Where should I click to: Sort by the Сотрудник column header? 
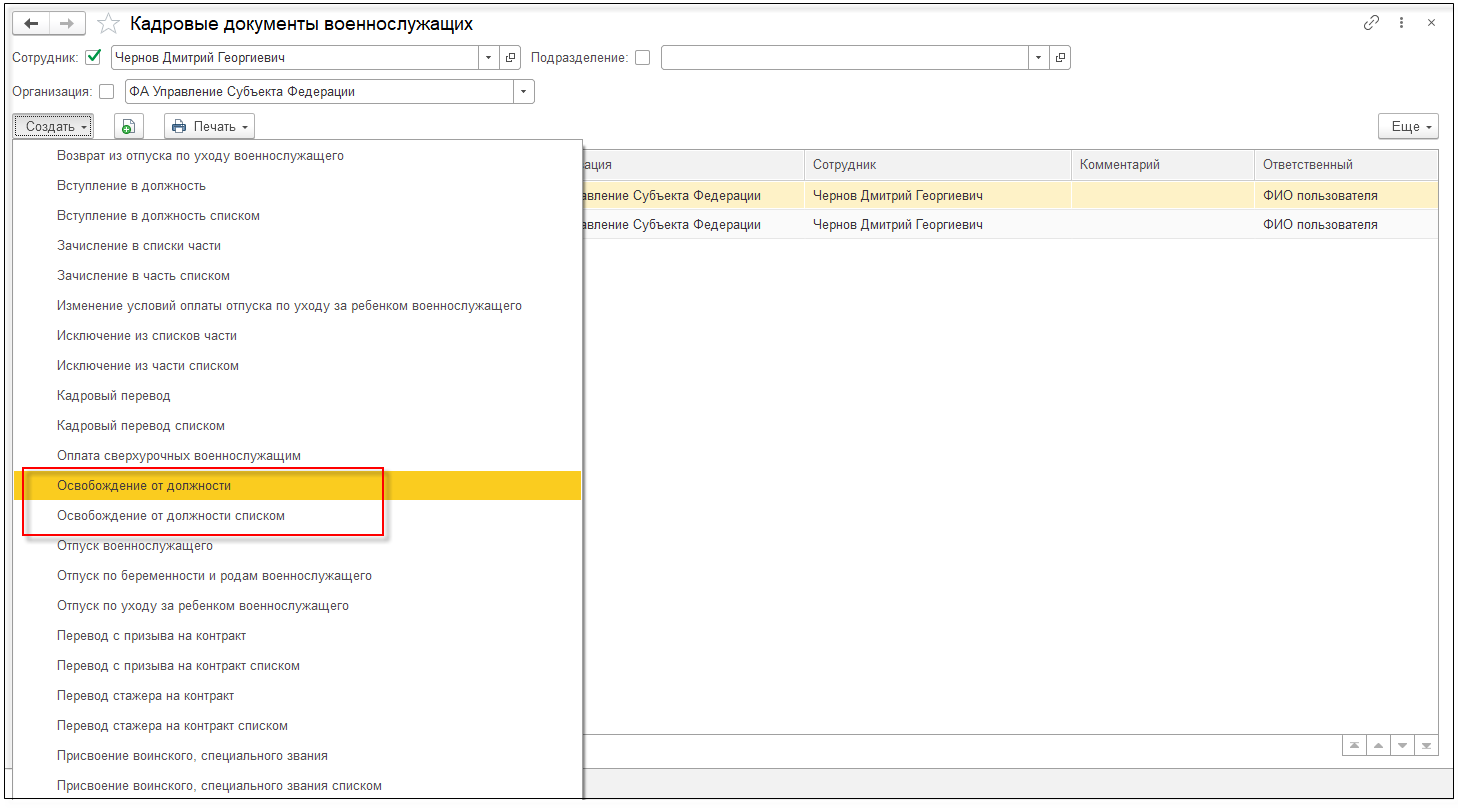[938, 165]
